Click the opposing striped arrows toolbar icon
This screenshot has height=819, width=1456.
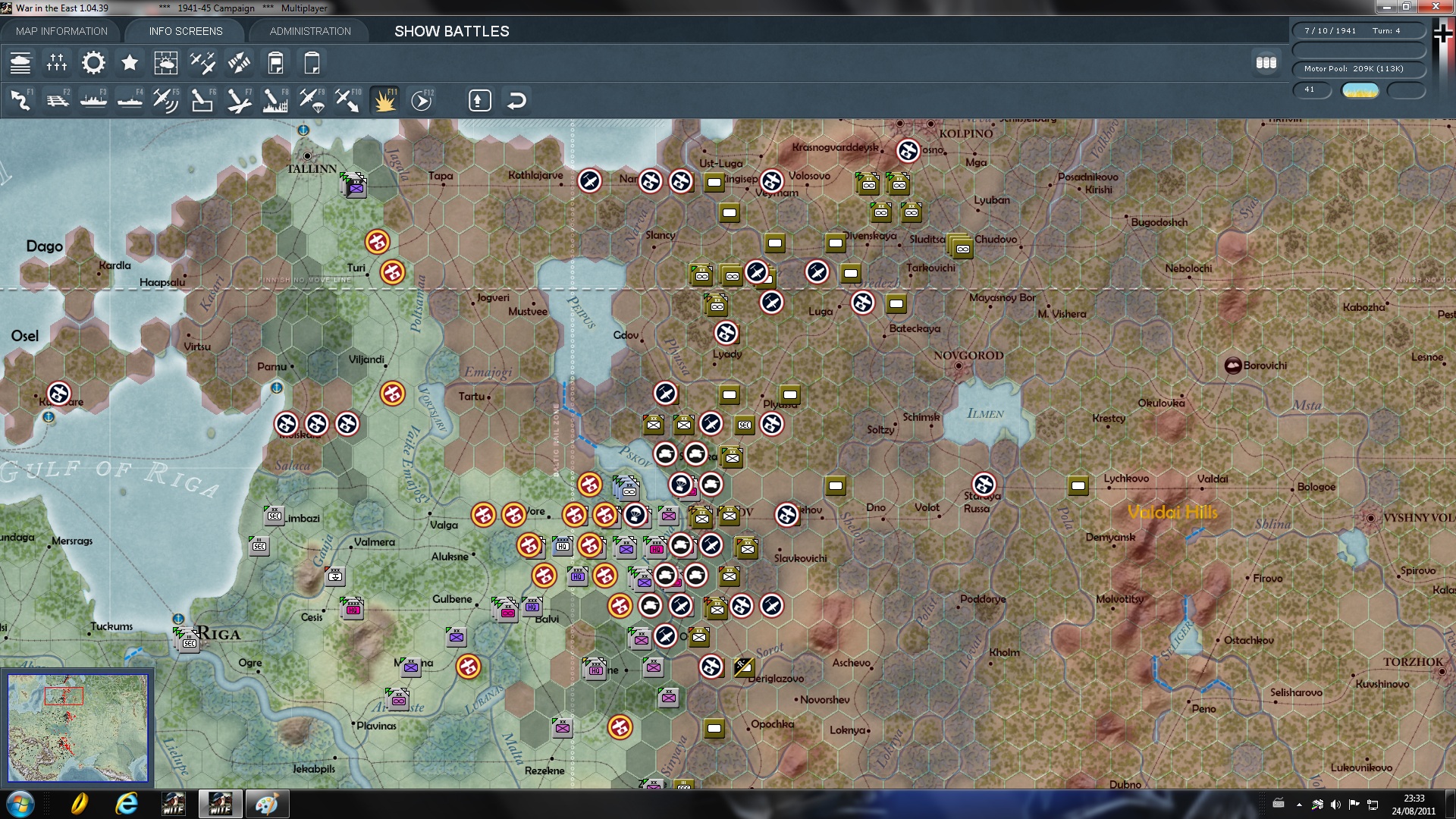239,63
